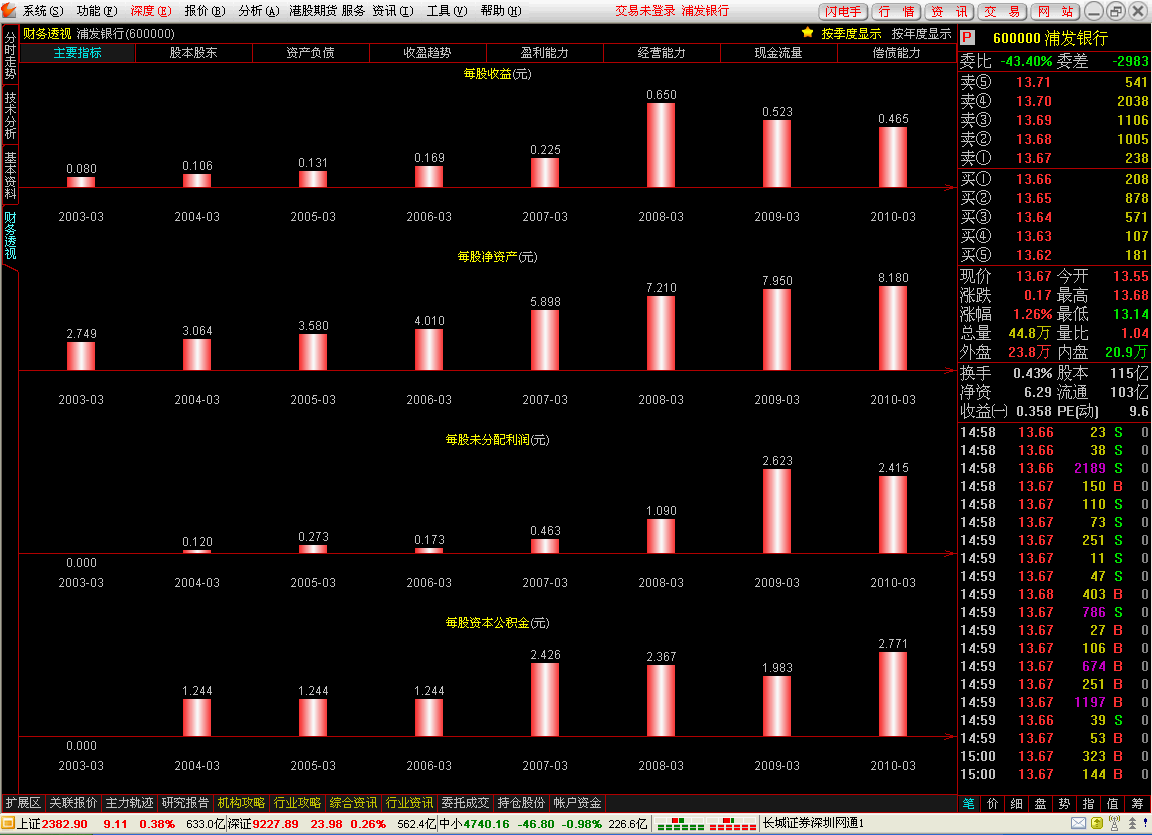The width and height of the screenshot is (1152, 835).
Task: Click the 综合资讯 bottom tab
Action: (x=353, y=803)
